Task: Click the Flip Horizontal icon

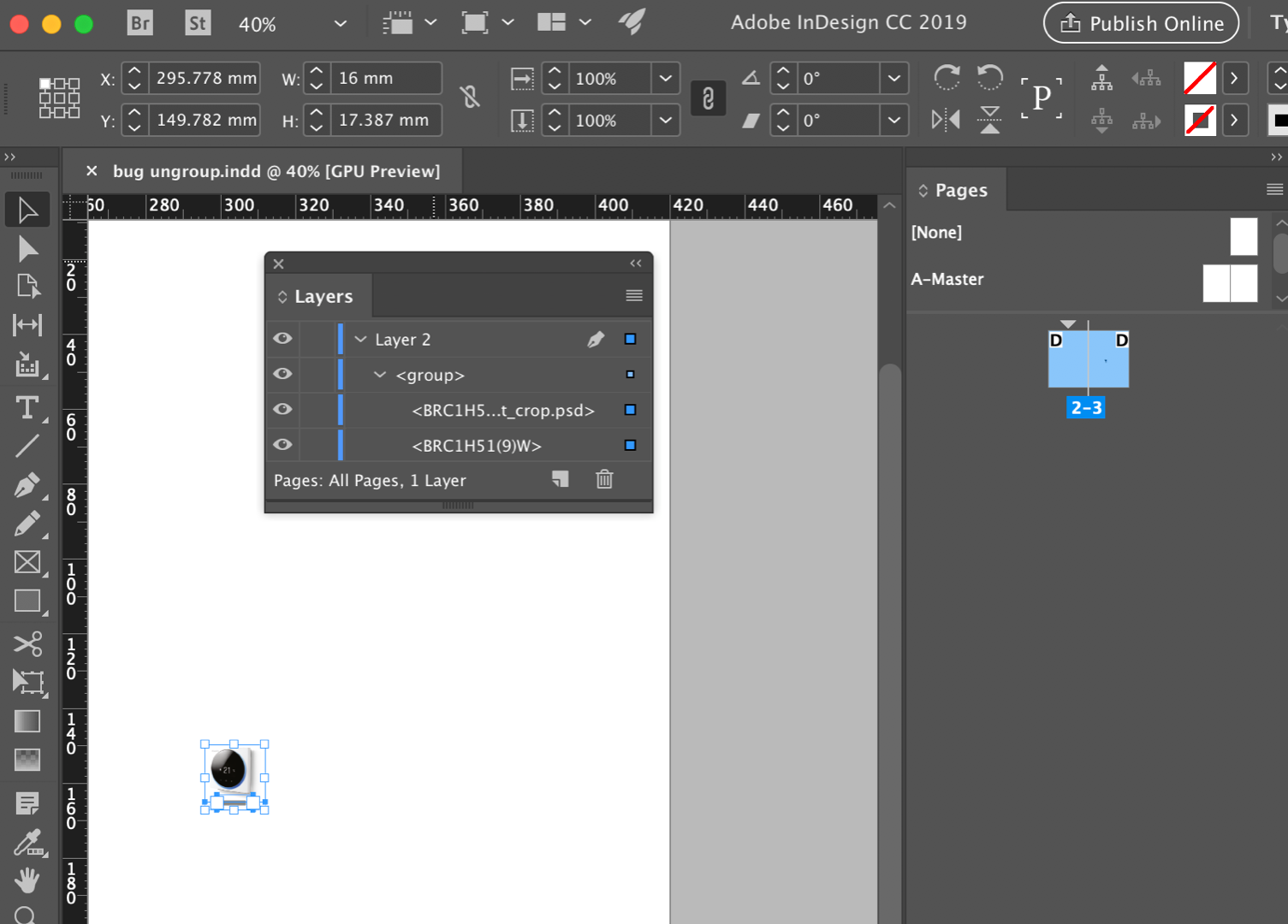Action: click(x=945, y=120)
